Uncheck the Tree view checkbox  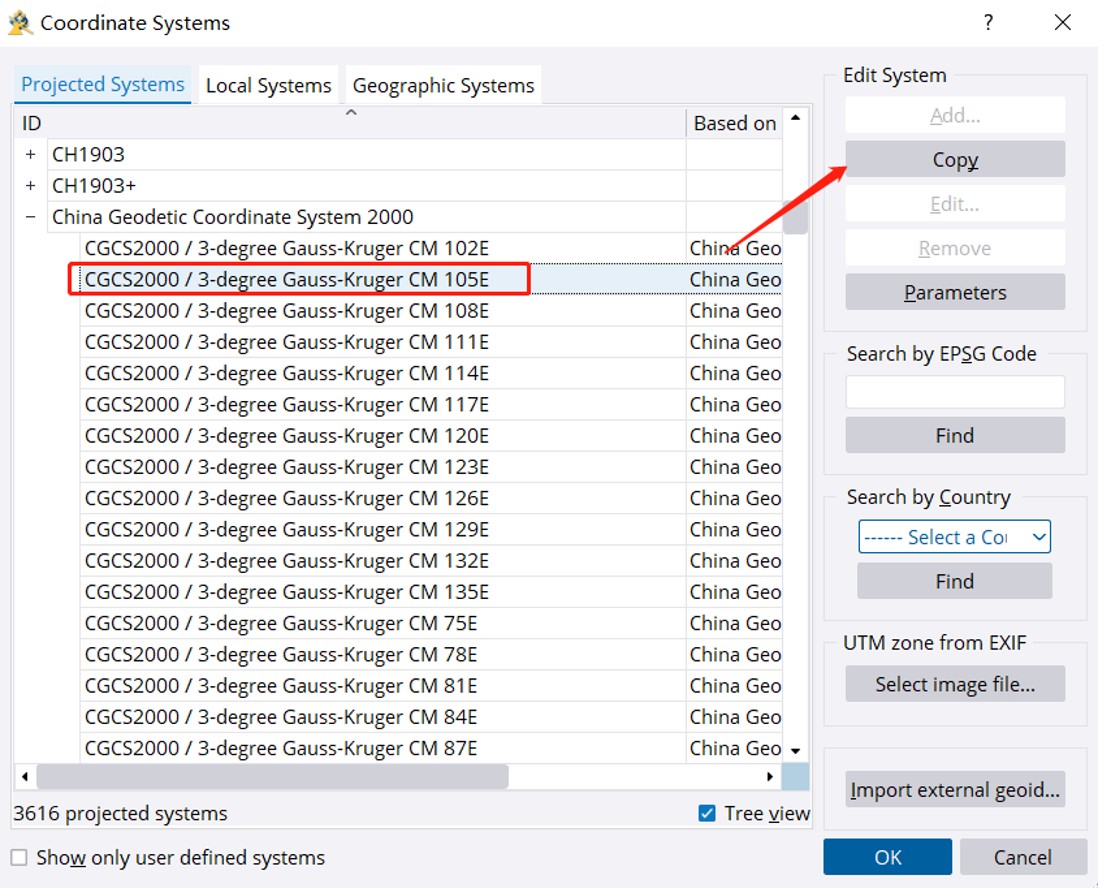click(707, 813)
